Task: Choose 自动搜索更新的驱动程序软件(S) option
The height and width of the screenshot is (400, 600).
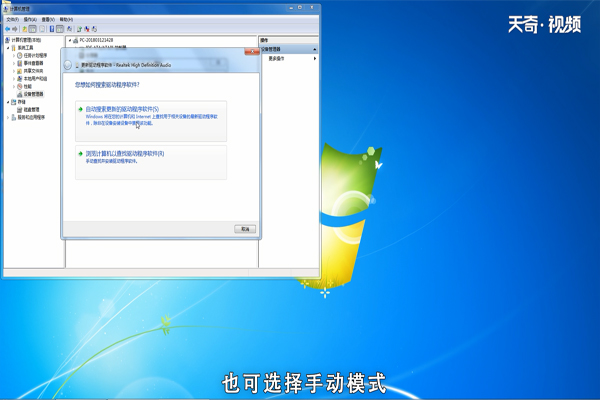Action: coord(151,121)
